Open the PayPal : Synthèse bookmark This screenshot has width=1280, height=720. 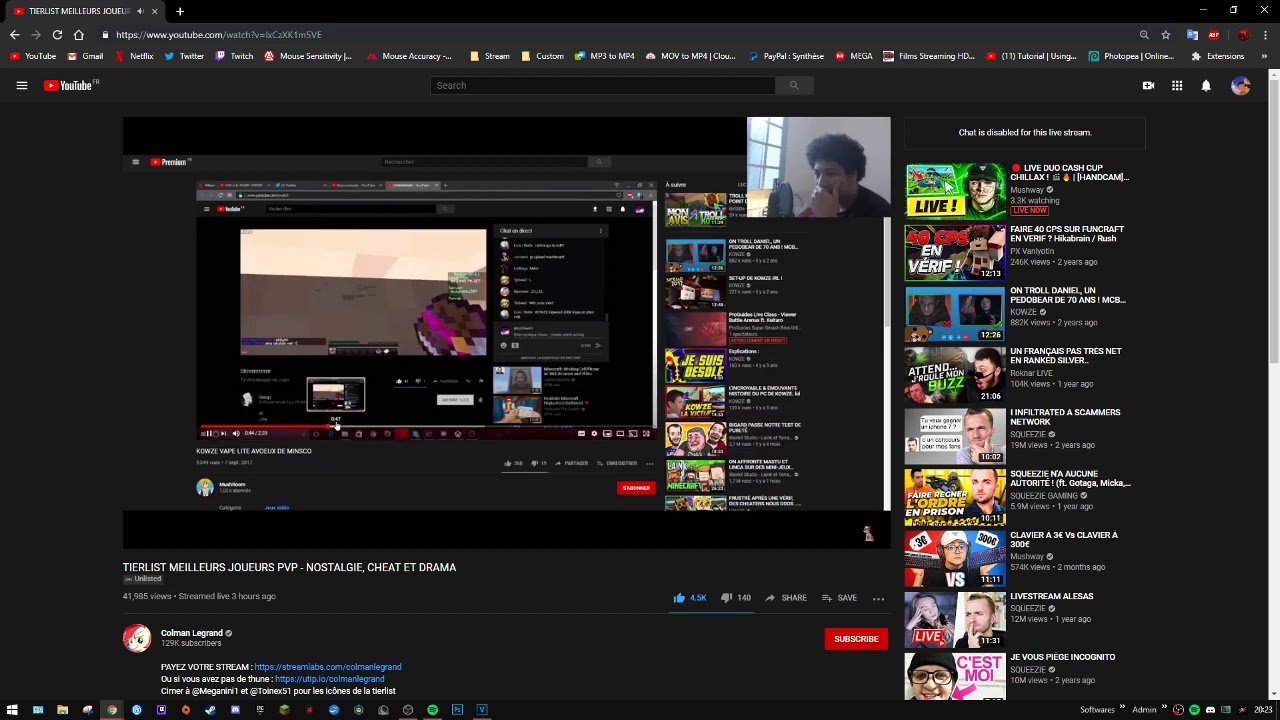point(787,56)
